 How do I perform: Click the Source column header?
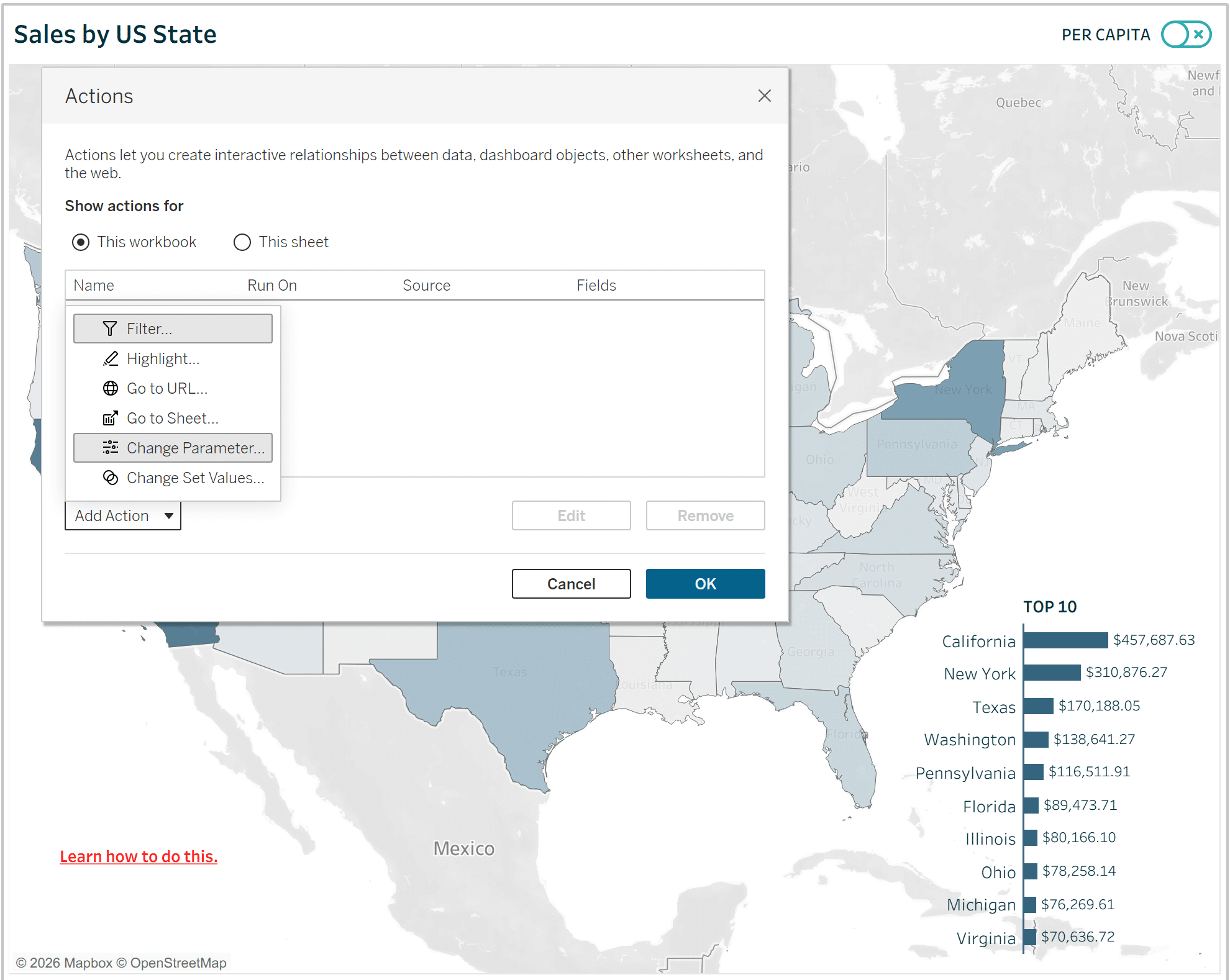(426, 285)
